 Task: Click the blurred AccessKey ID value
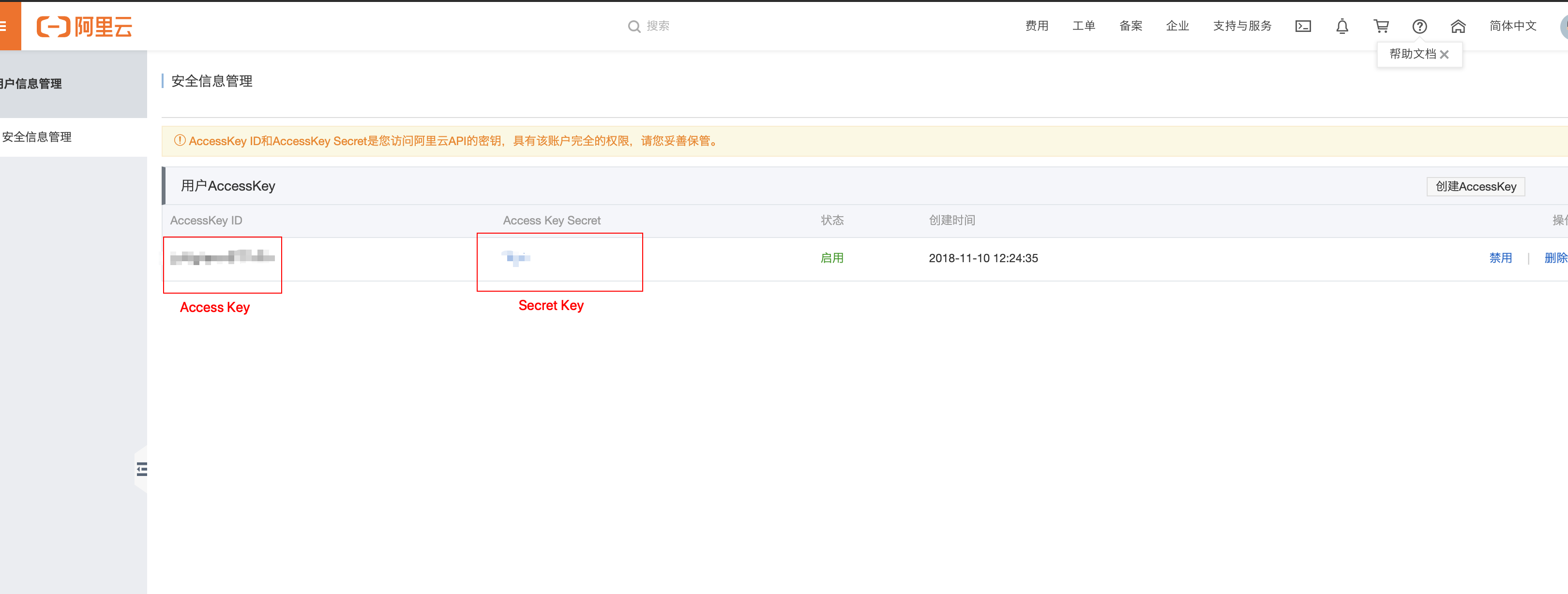222,257
